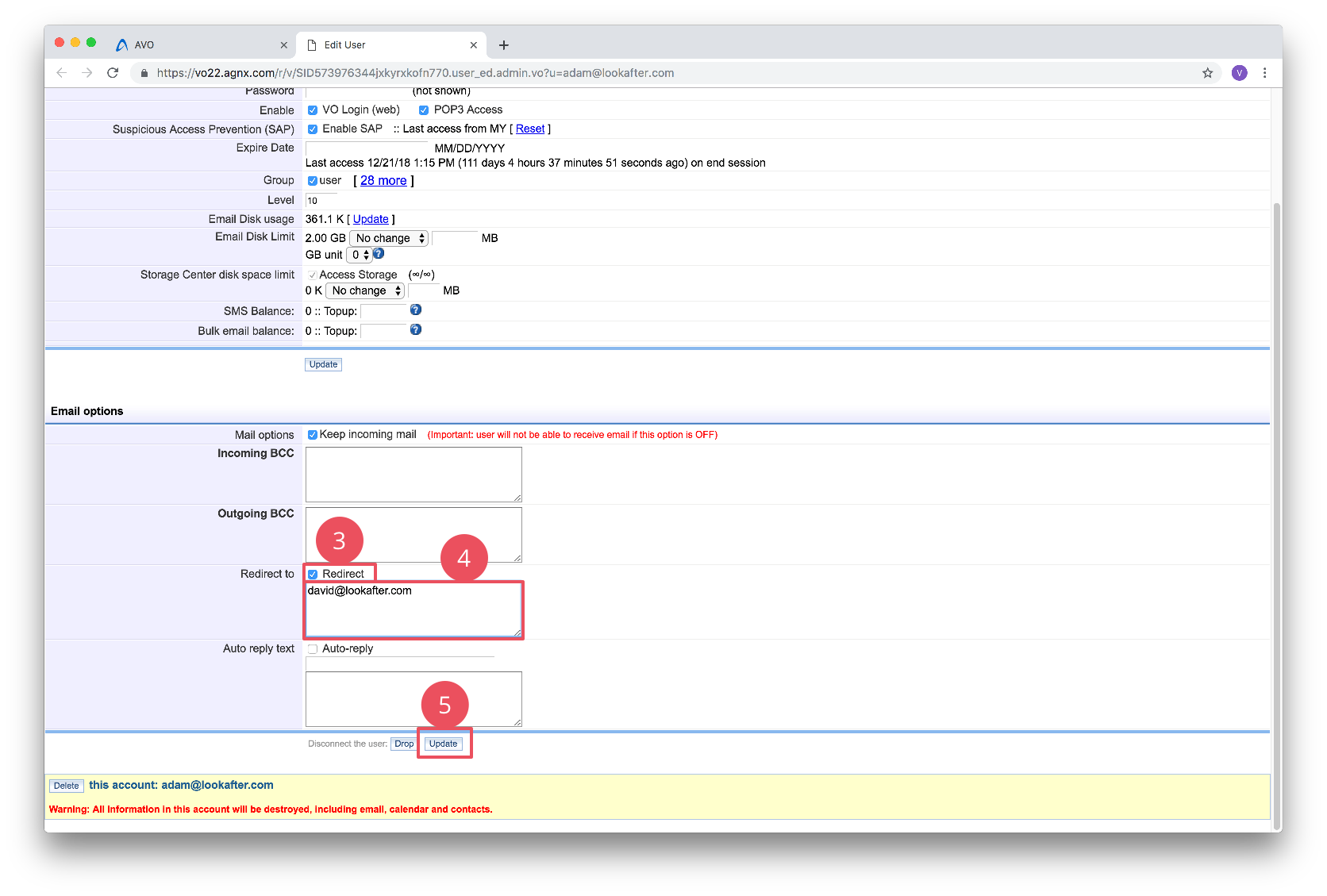
Task: Open the purple user profile avatar
Action: [x=1239, y=73]
